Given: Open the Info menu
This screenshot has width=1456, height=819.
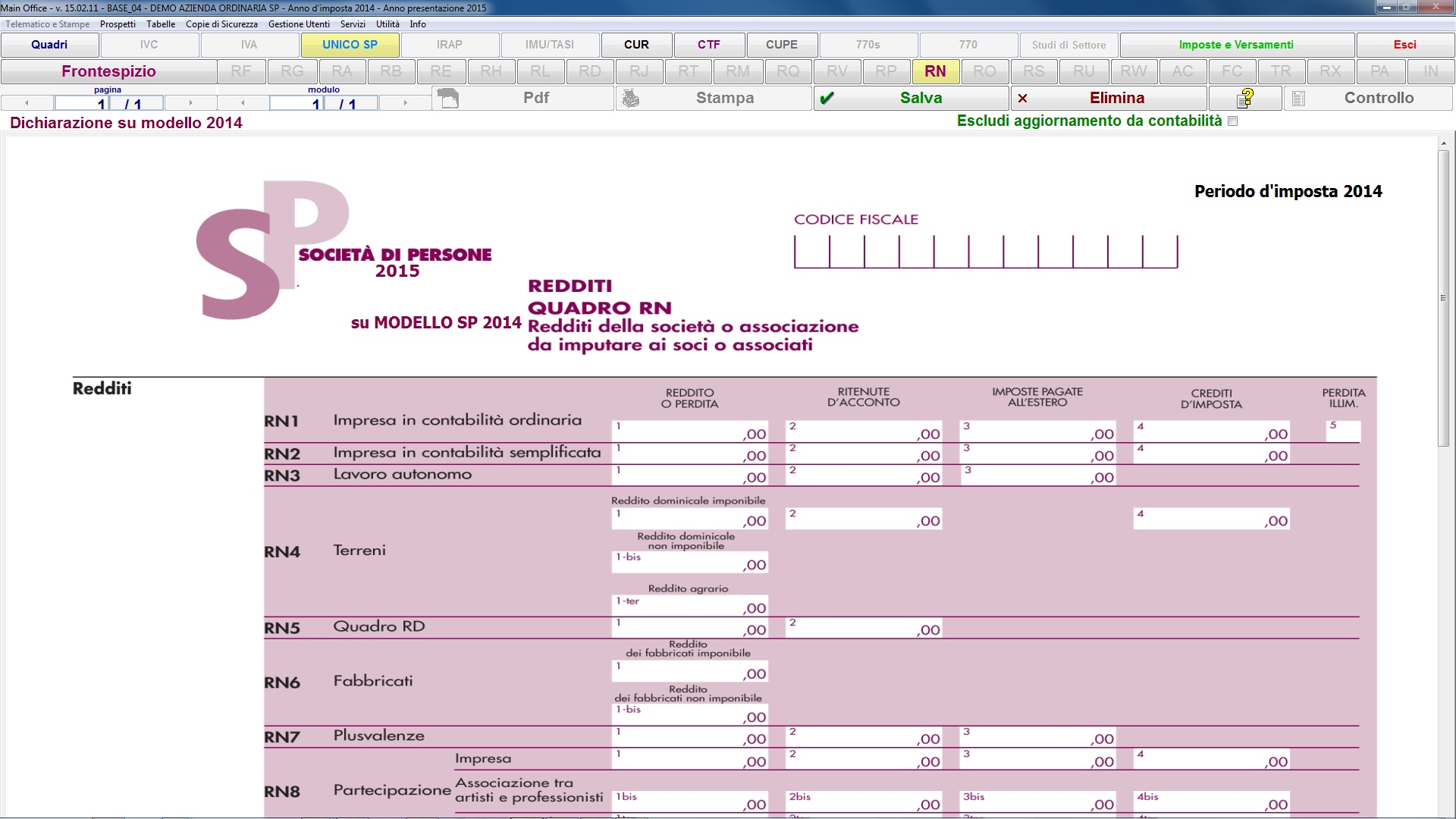Looking at the screenshot, I should [x=418, y=24].
